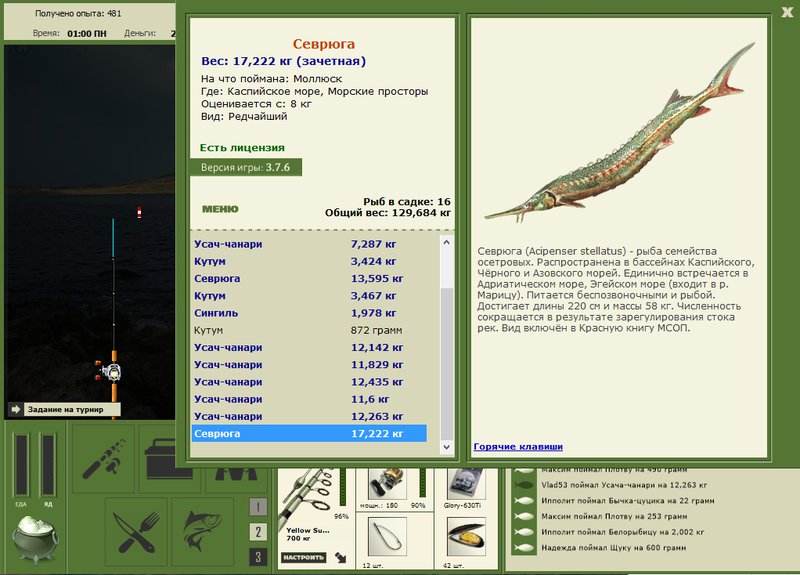Image resolution: width=800 pixels, height=575 pixels.
Task: Click the fishing reel in the scene
Action: [109, 371]
